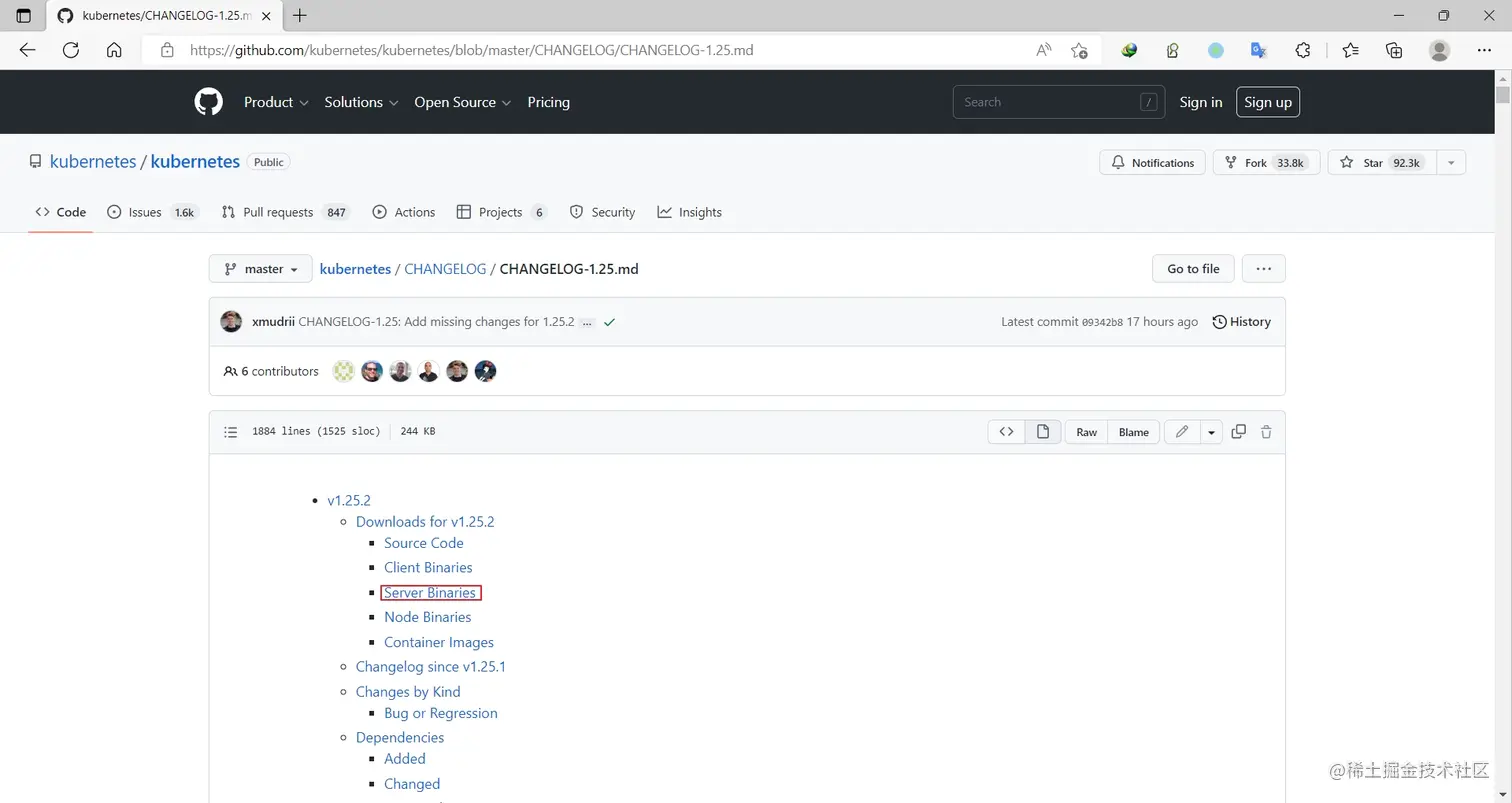Click the Sign up button
1512x803 pixels.
(1268, 102)
